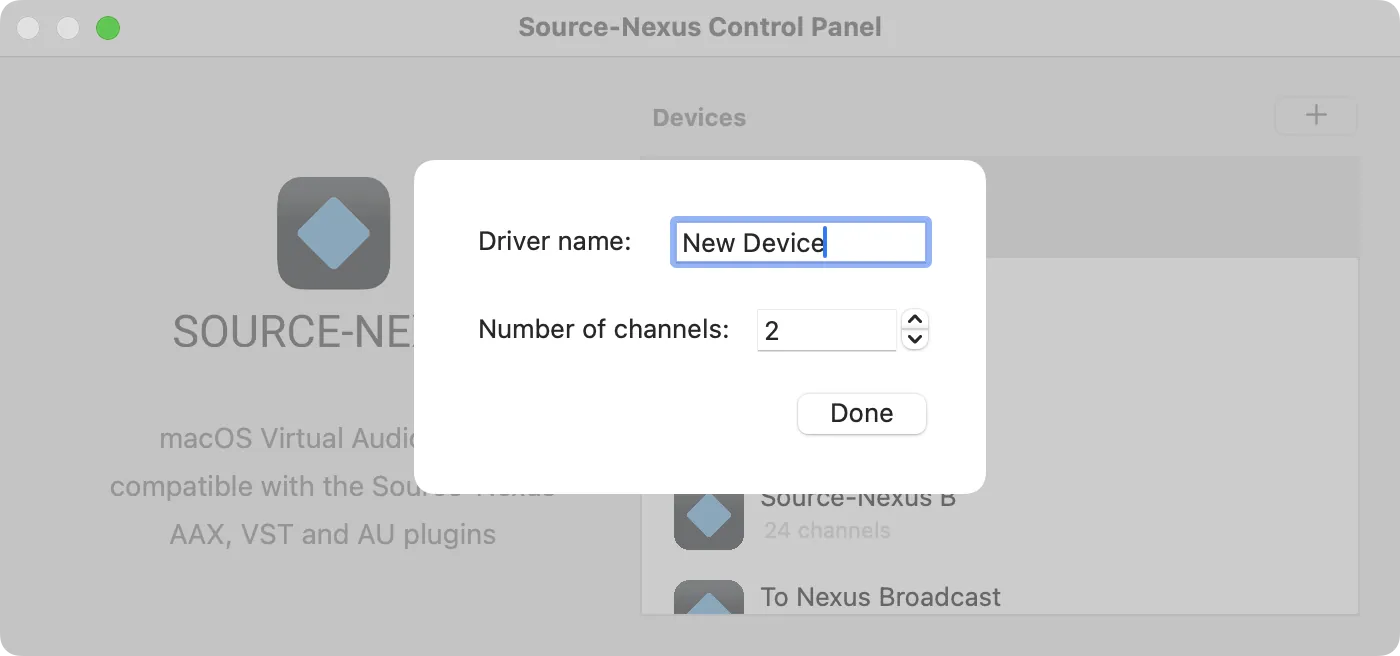Add a device with the plus button

1316,115
